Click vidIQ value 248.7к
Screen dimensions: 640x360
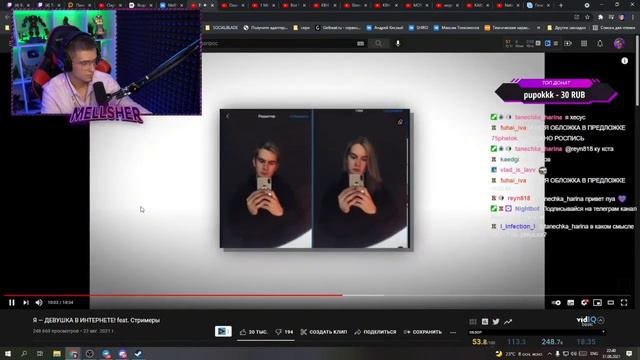point(552,342)
